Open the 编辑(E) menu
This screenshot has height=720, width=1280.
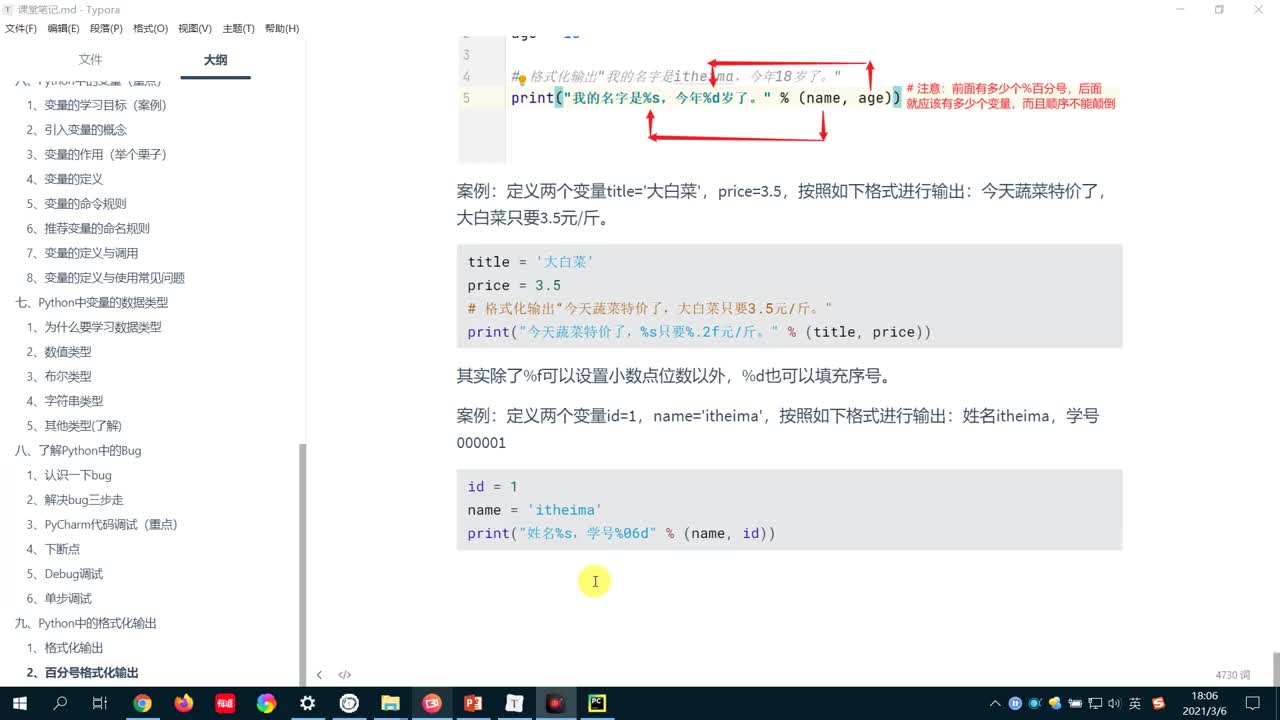63,28
